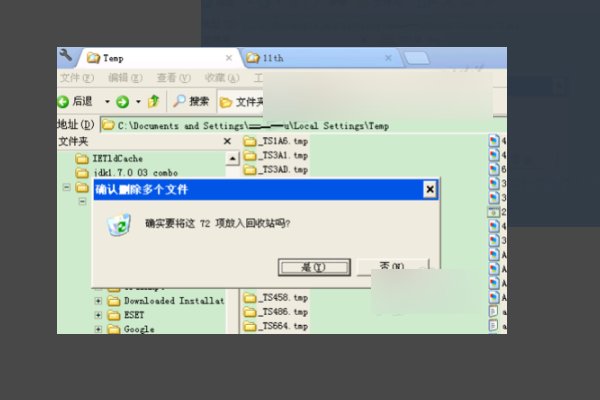
Task: Select the _TS3AD.tmp folder
Action: (x=276, y=170)
